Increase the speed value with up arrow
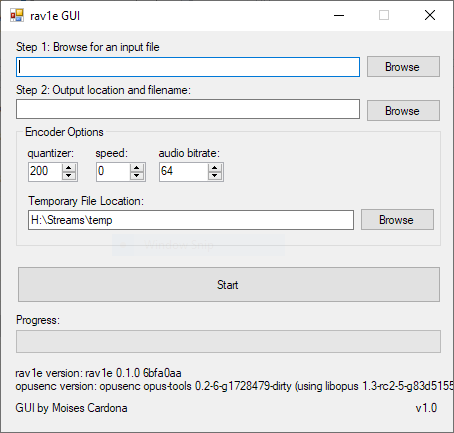Screen dimensions: 454x433 (x=137, y=168)
